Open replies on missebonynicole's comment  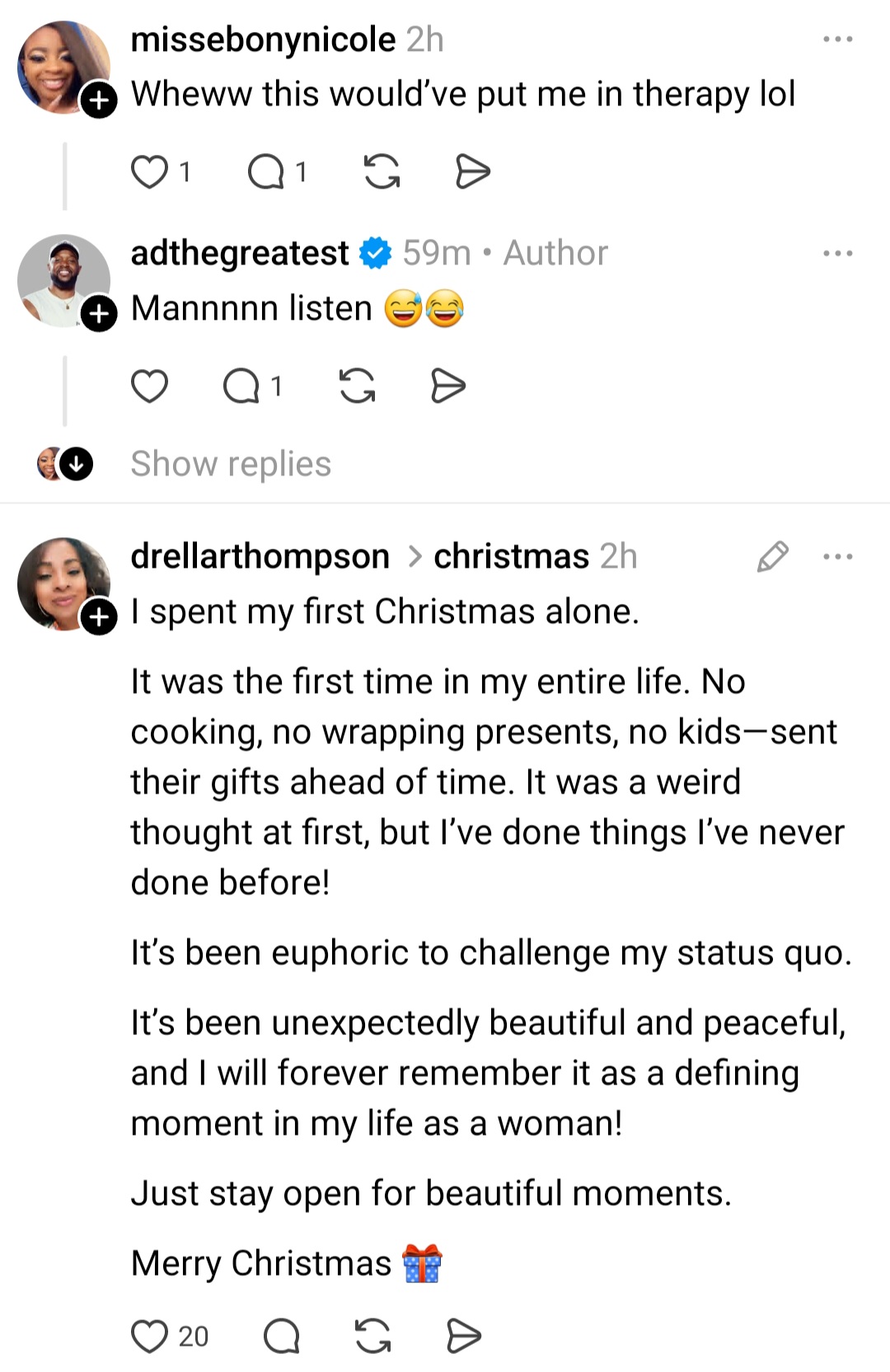click(x=265, y=172)
